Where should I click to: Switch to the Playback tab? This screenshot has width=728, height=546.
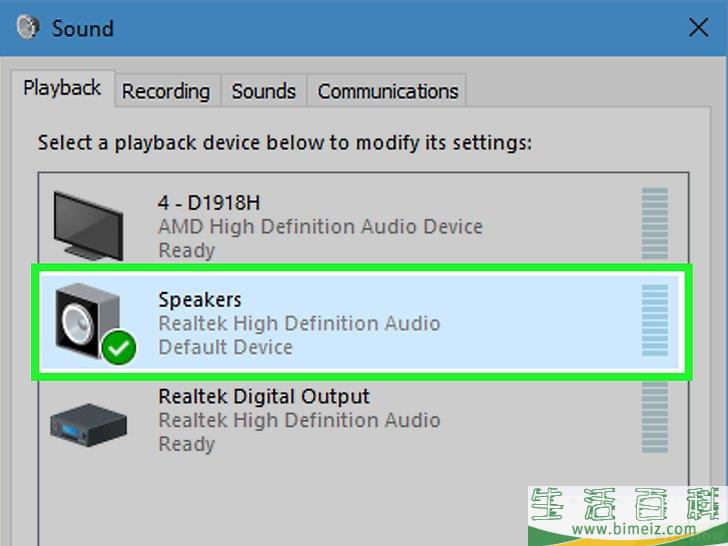(62, 88)
